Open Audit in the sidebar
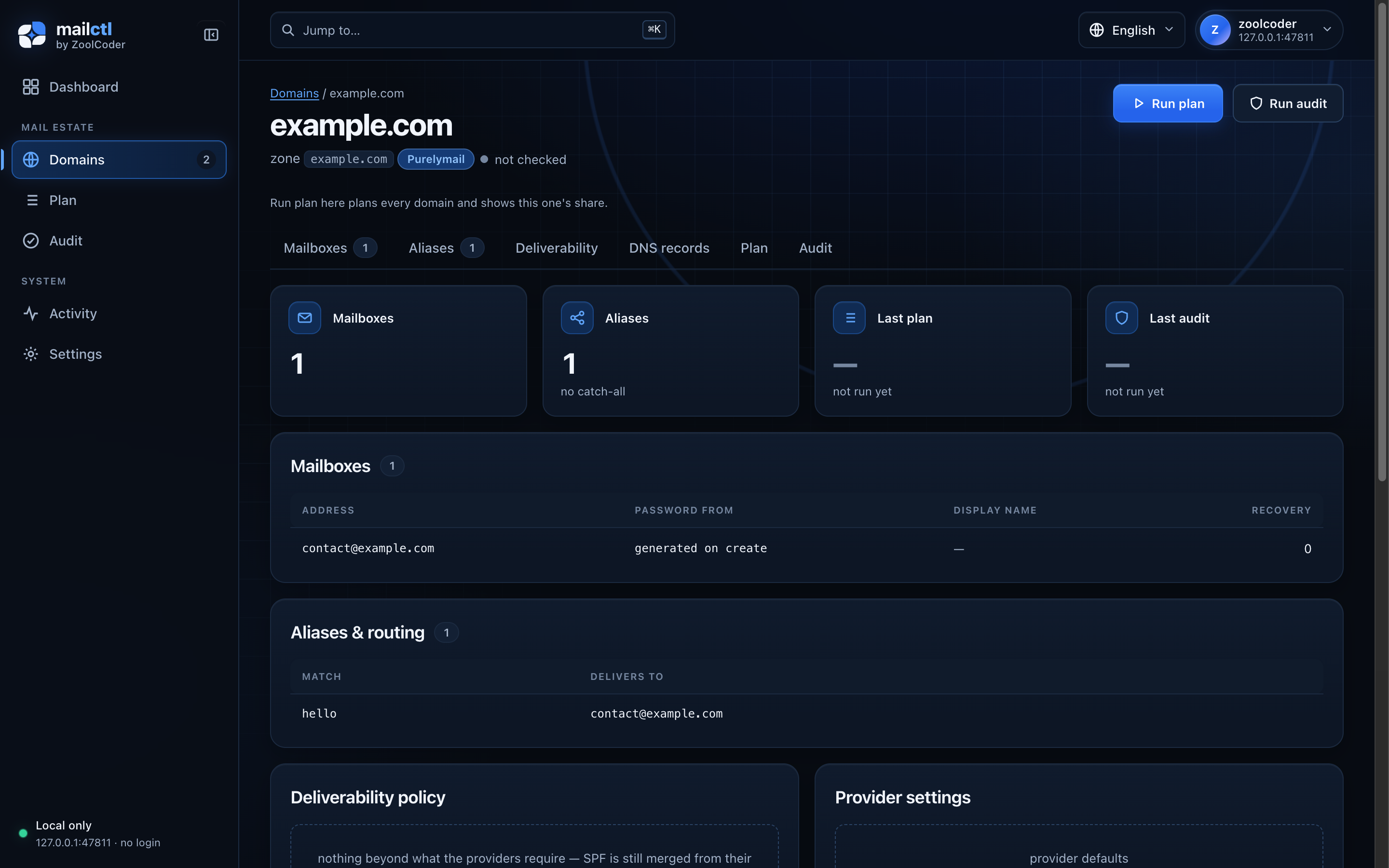 pos(119,241)
